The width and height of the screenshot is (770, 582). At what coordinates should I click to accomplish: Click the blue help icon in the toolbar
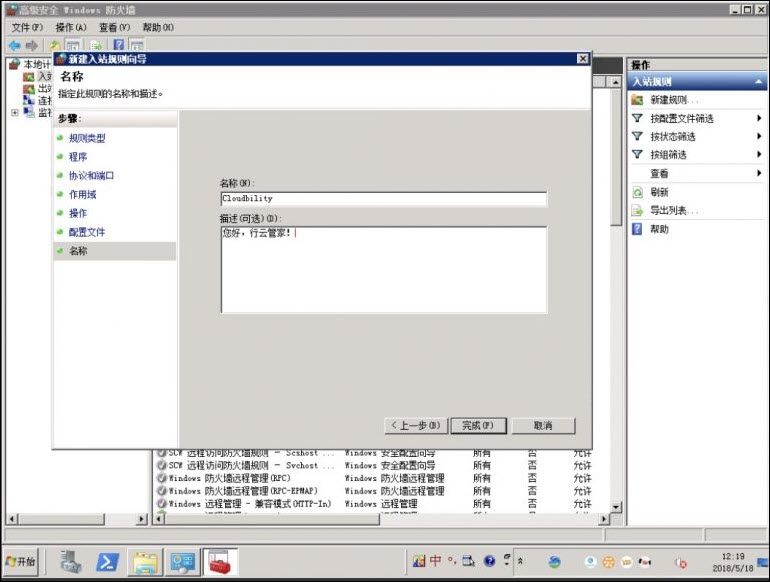tap(118, 45)
